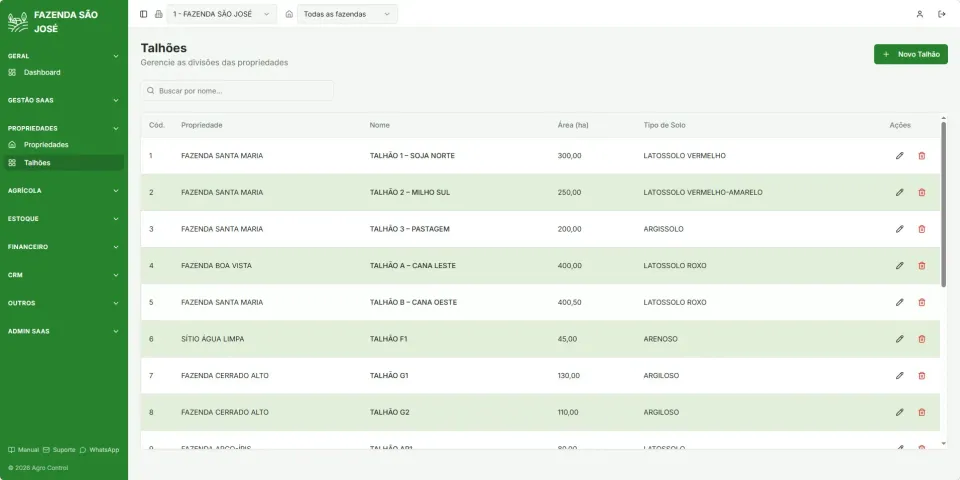Viewport: 960px width, 480px height.
Task: Delete Talhão A – Cana Leste row
Action: coord(921,266)
